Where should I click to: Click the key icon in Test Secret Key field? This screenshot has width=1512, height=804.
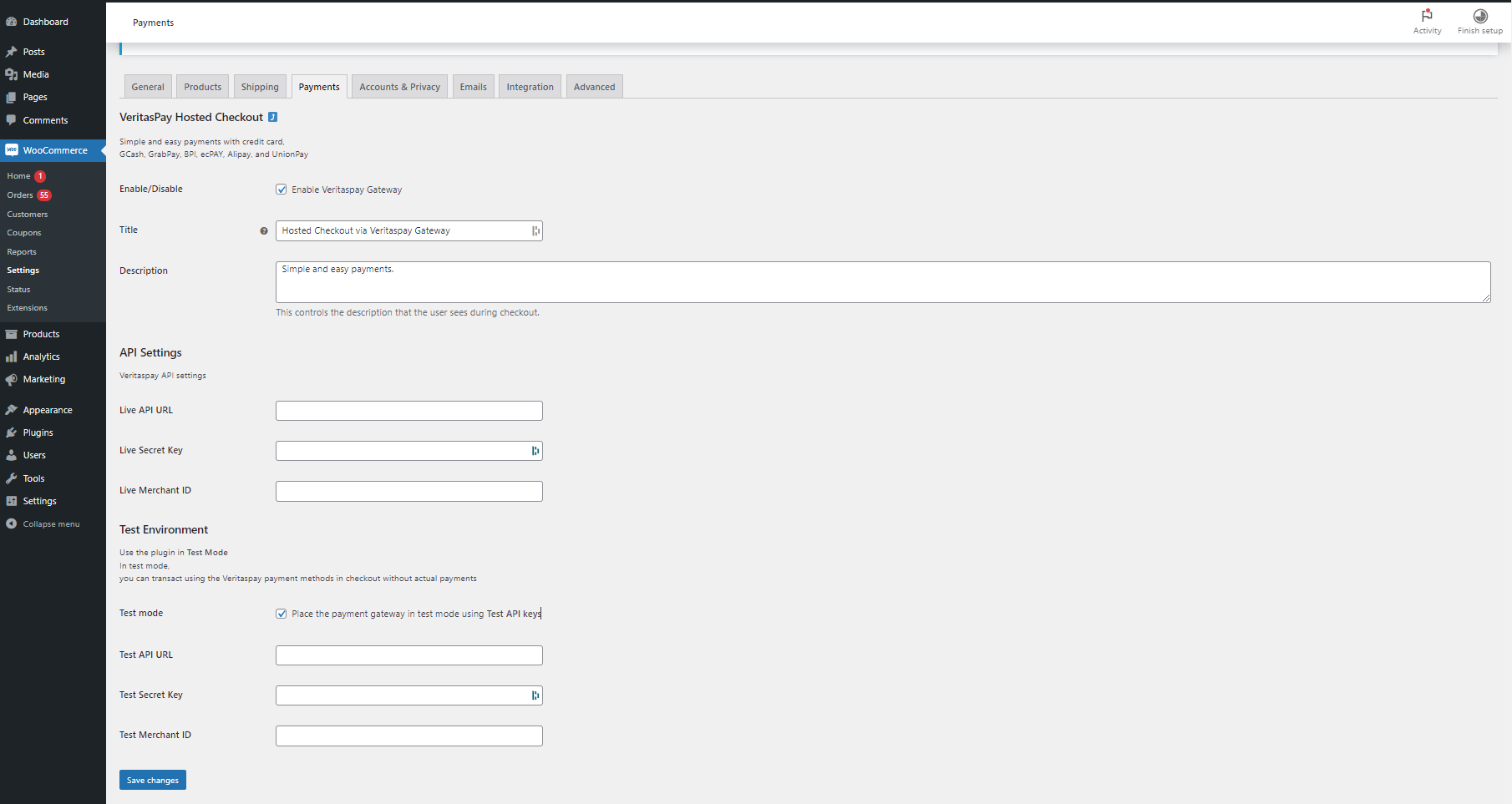pos(535,695)
